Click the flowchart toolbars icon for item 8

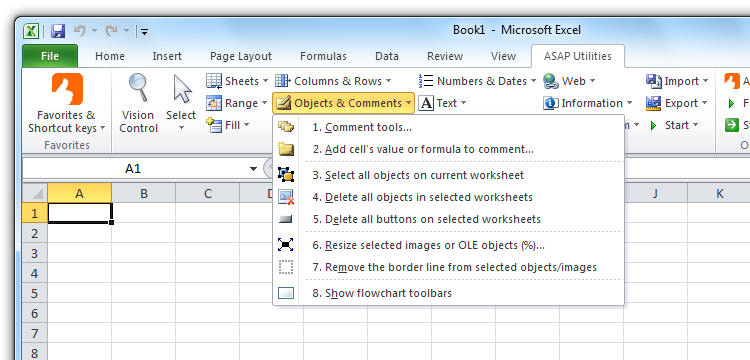(286, 293)
